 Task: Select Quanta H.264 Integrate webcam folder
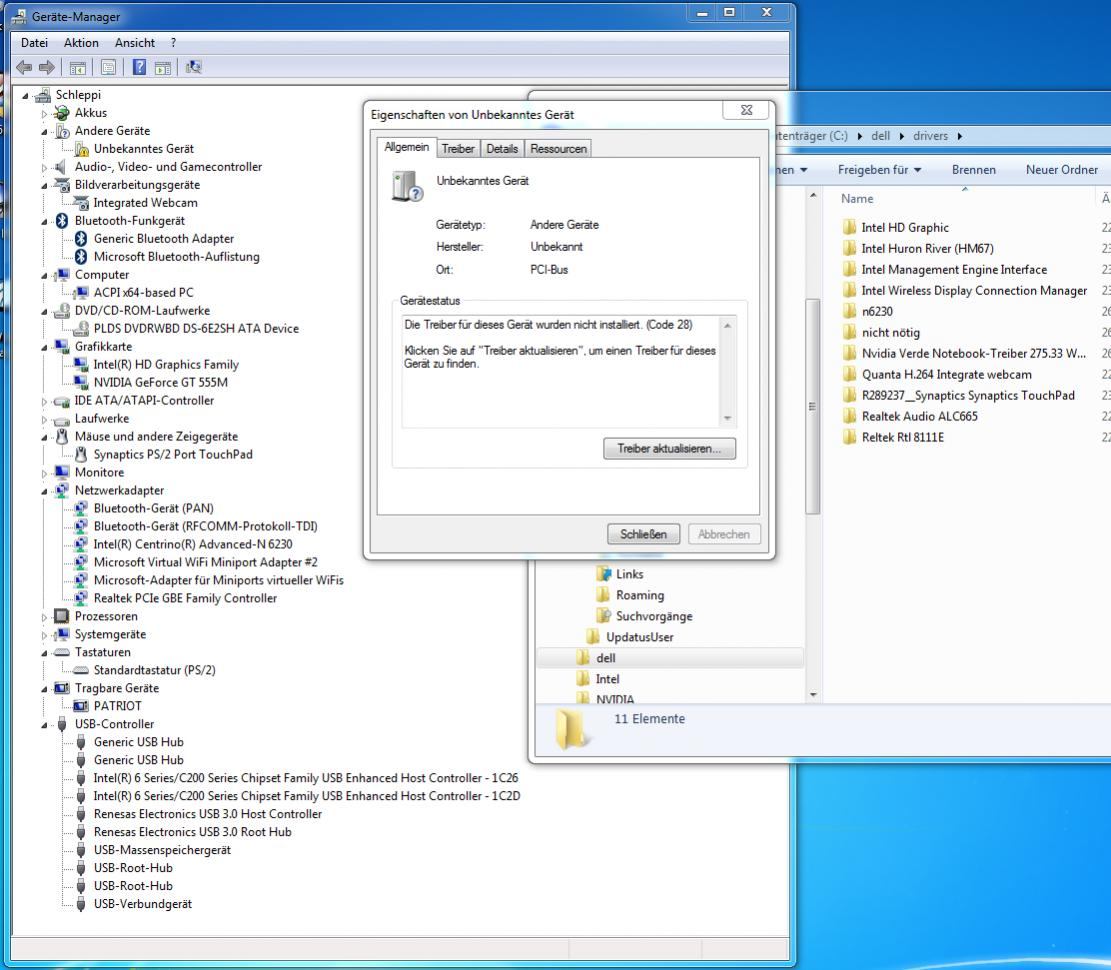(946, 374)
